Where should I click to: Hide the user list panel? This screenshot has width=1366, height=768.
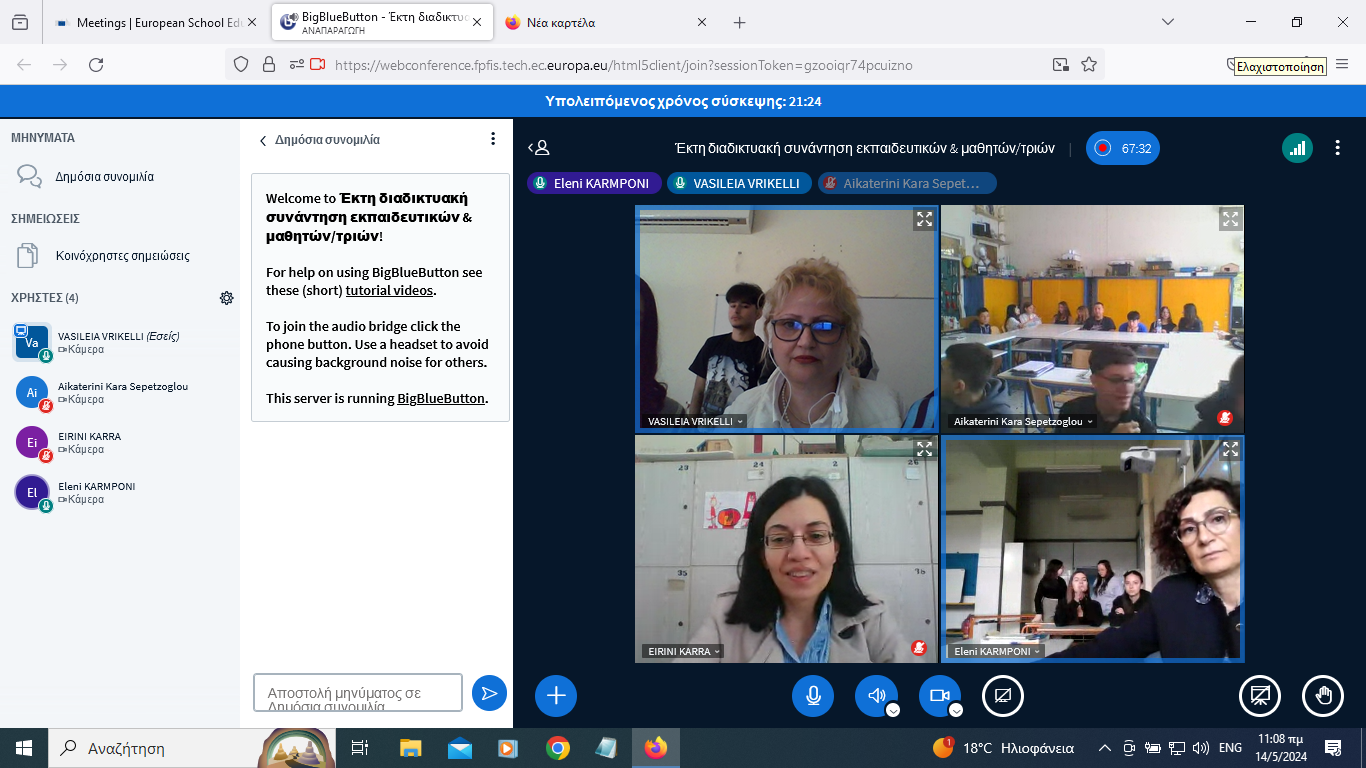(x=539, y=148)
